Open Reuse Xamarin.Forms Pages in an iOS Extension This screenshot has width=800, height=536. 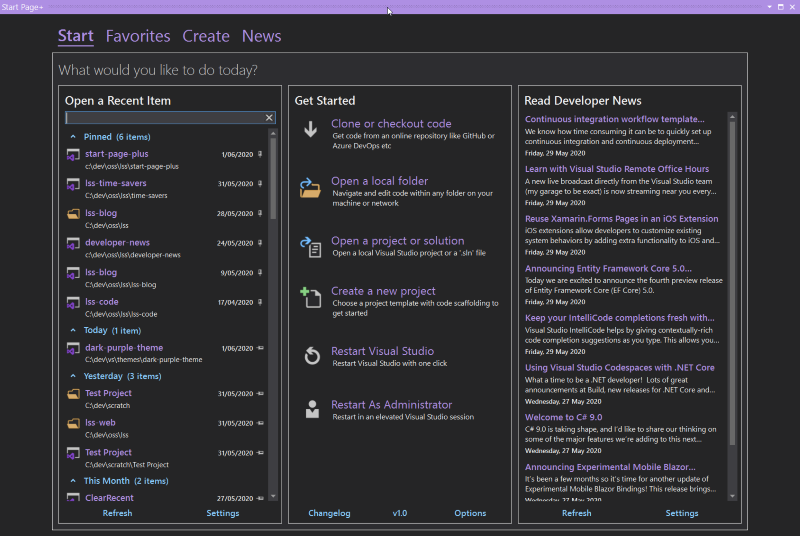(x=621, y=219)
